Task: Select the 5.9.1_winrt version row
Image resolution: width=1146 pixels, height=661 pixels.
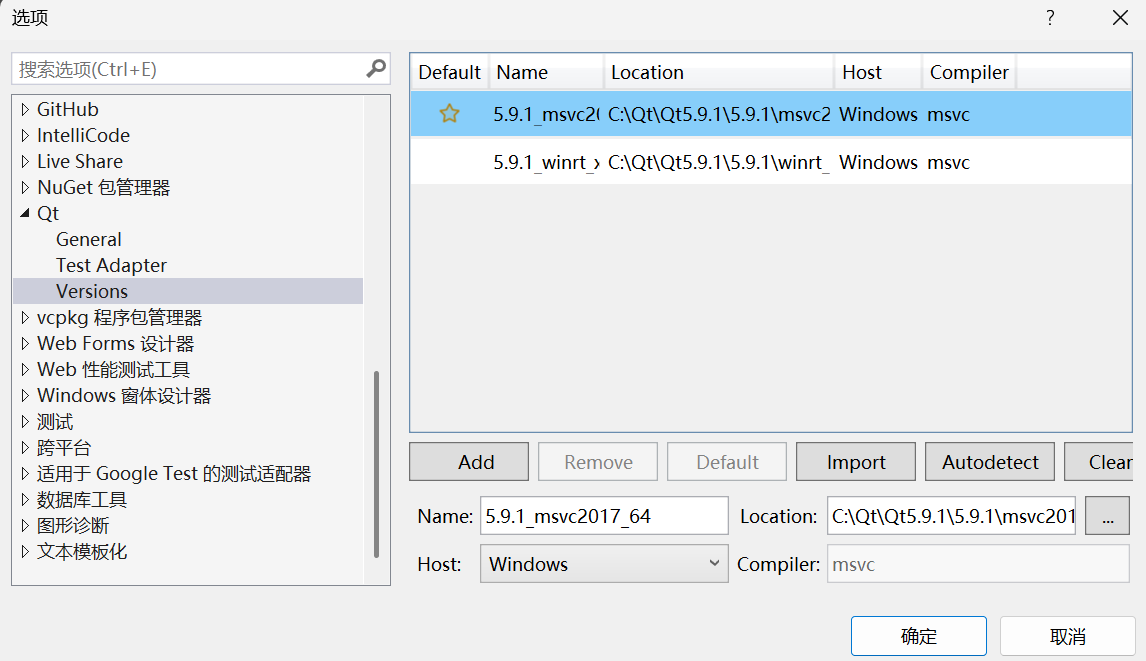Action: (700, 161)
